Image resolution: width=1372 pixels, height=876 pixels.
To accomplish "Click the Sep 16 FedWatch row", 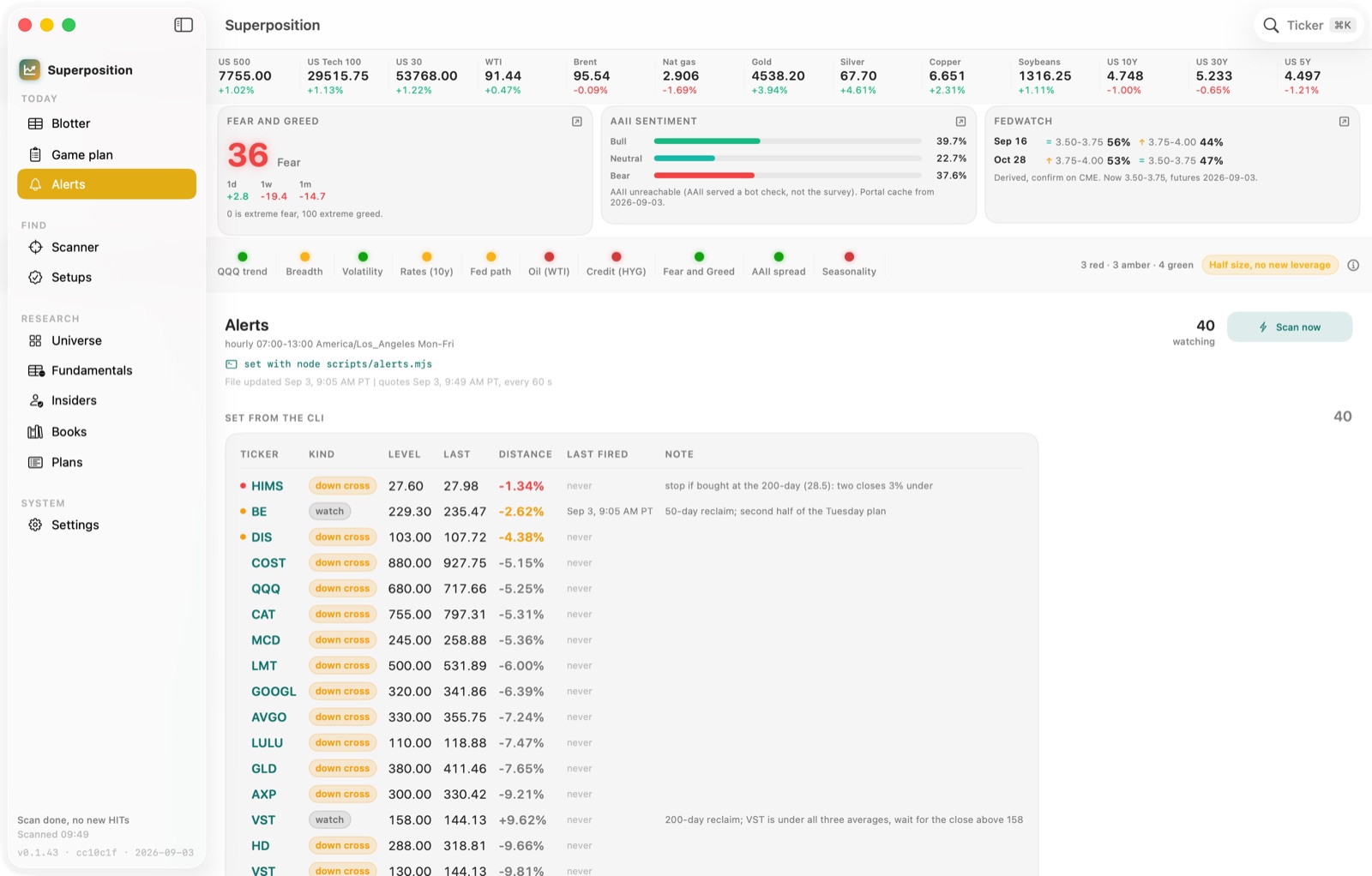I will click(x=1110, y=142).
